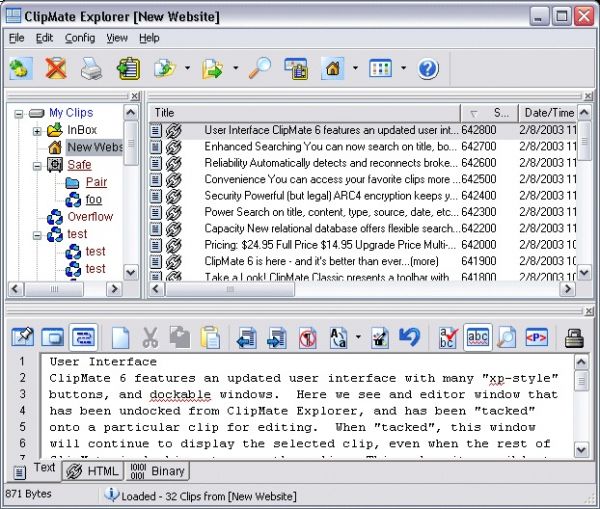600x509 pixels.
Task: Collapse the Safe collection node
Action: [37, 165]
